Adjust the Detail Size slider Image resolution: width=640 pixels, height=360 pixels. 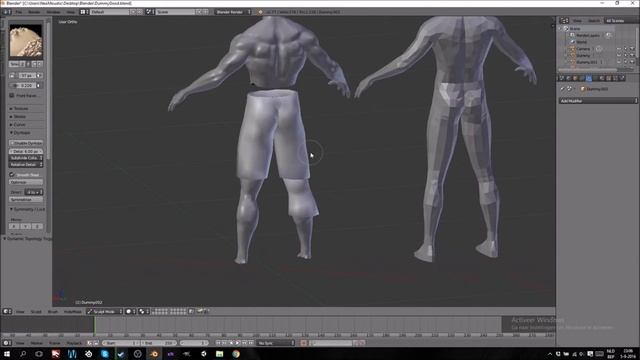click(x=26, y=151)
